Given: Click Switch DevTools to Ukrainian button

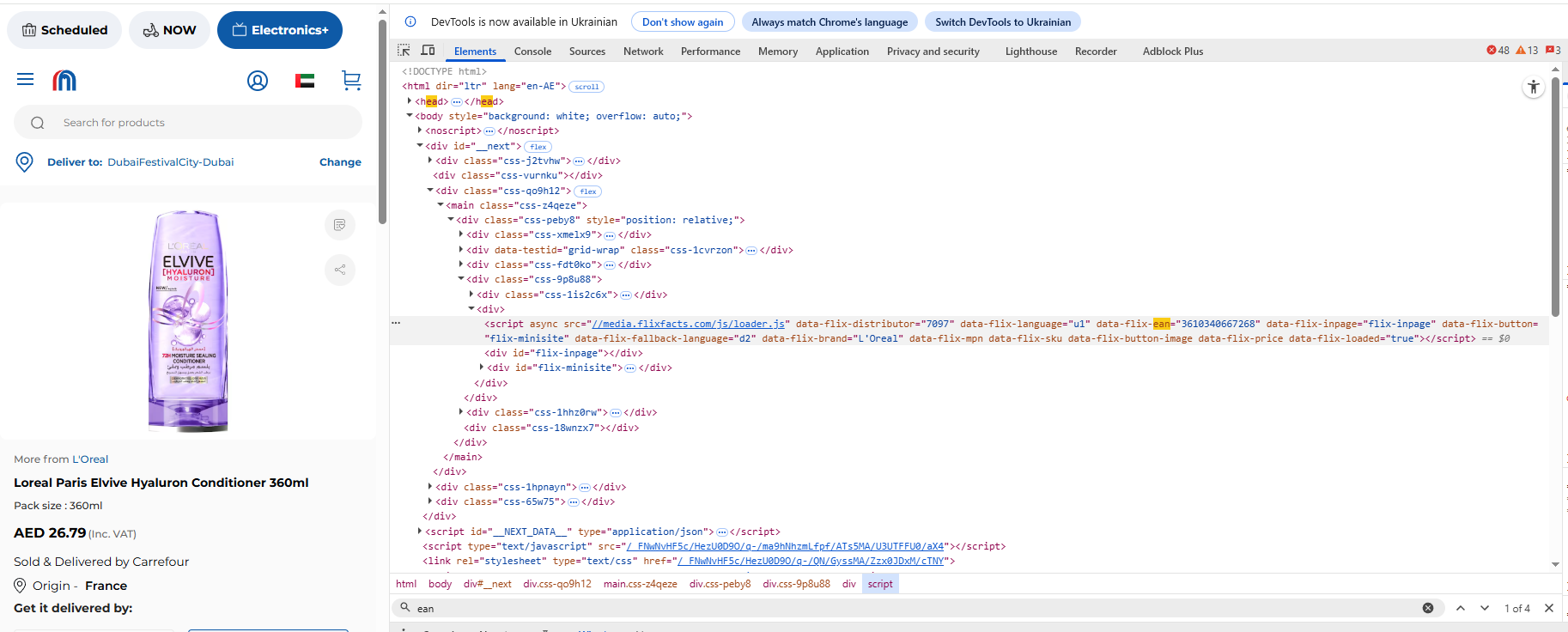Looking at the screenshot, I should tap(1003, 22).
